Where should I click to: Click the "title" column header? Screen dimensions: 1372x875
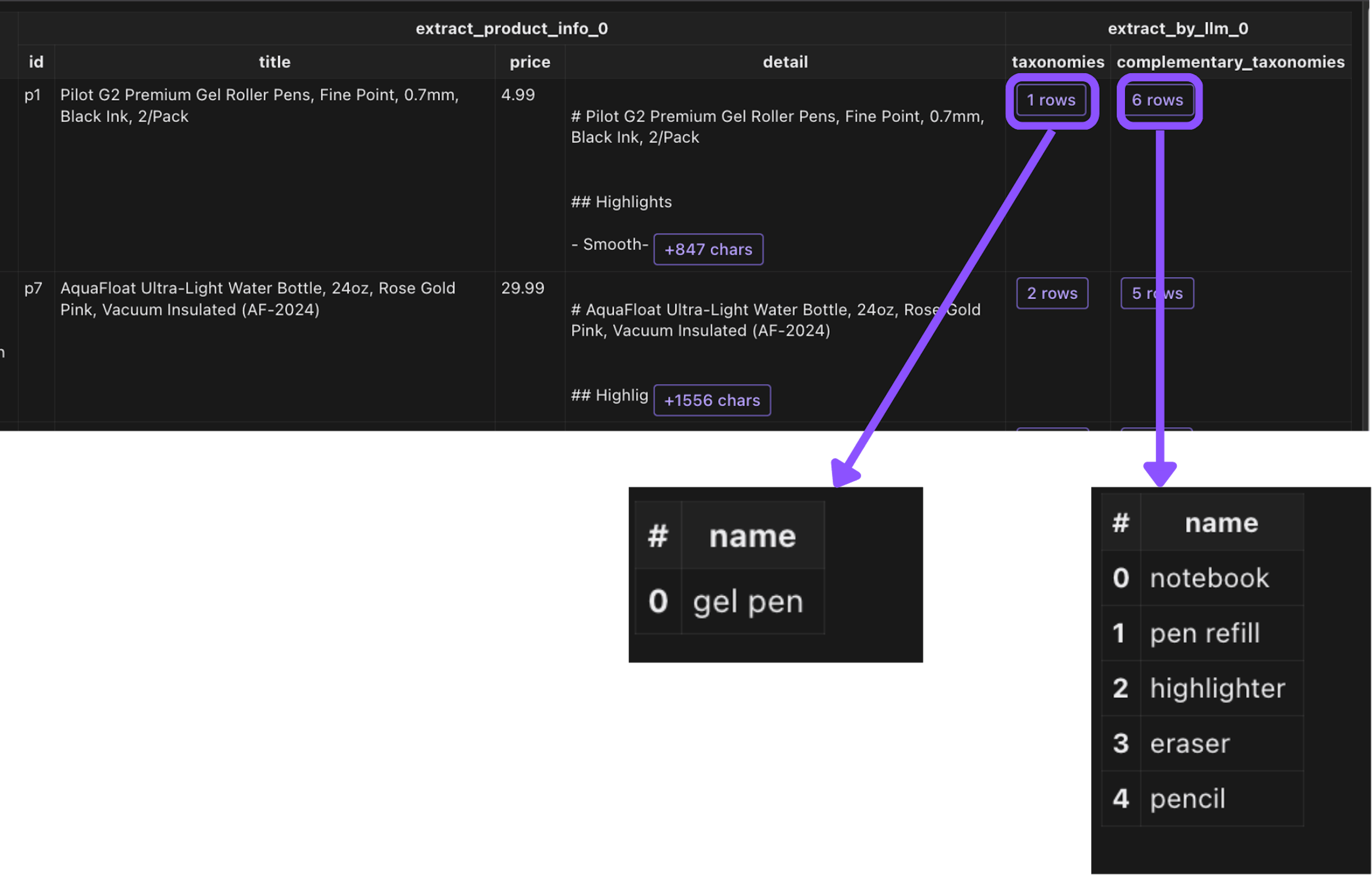275,62
